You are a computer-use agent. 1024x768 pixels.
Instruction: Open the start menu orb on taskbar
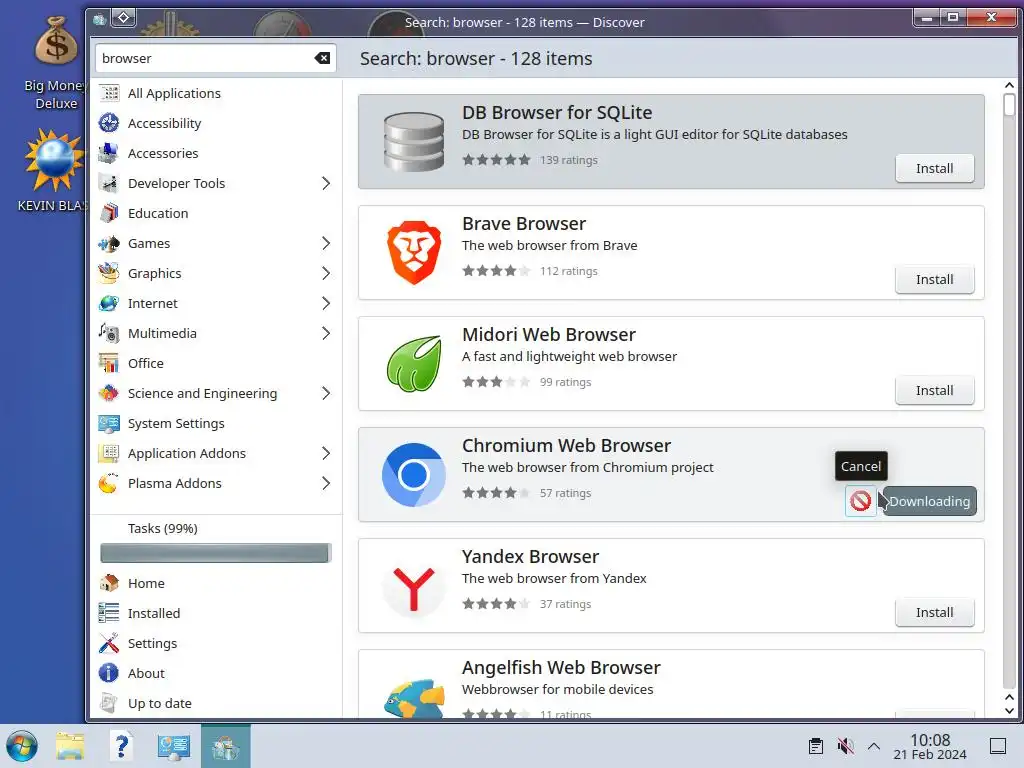[22, 746]
